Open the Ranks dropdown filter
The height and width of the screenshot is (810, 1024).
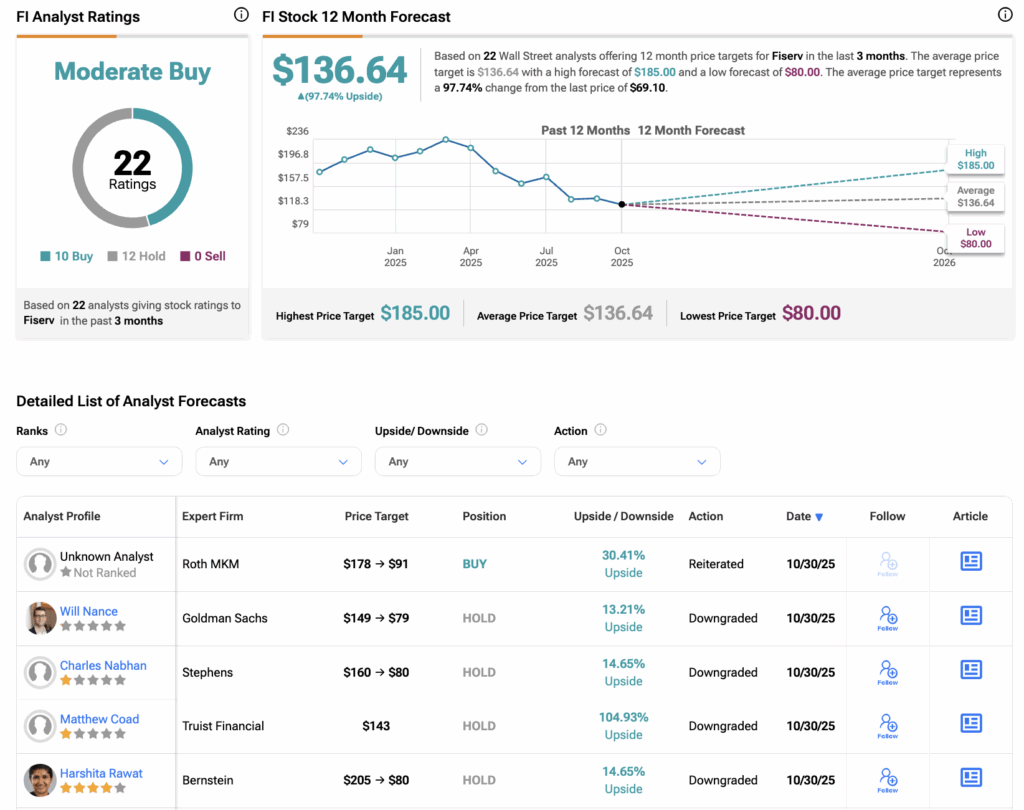tap(99, 462)
